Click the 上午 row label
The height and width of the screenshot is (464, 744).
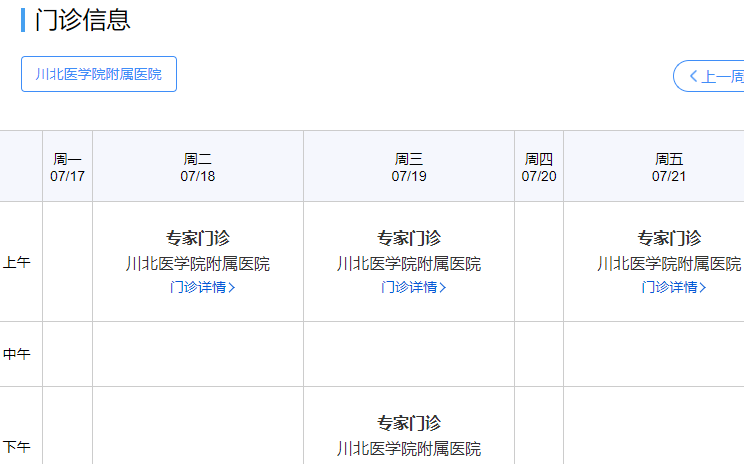(x=17, y=263)
